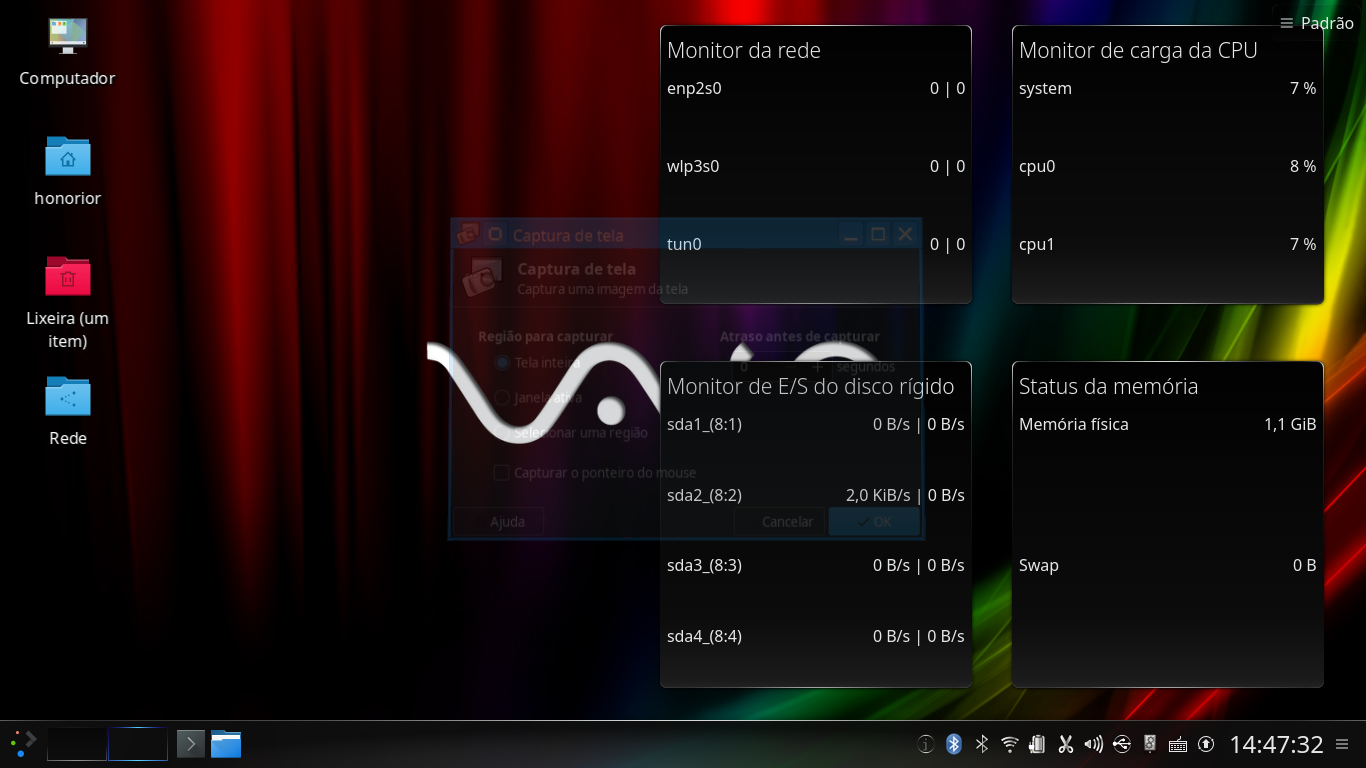Switch to the first virtual desktop in pager
The image size is (1366, 768).
(x=77, y=744)
